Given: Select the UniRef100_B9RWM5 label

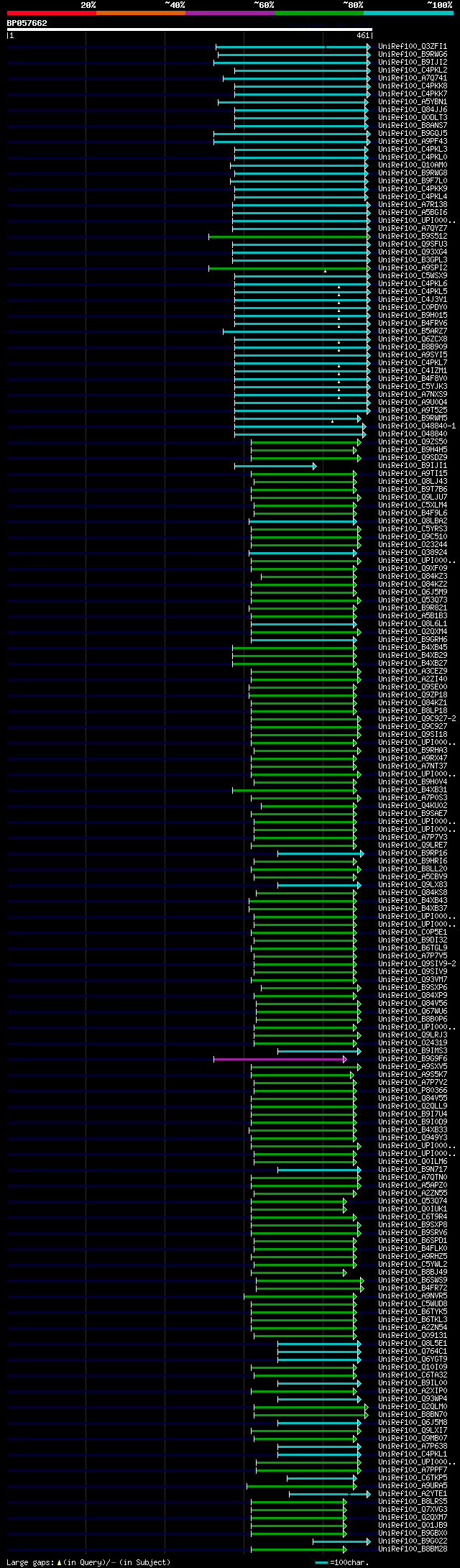Looking at the screenshot, I should (x=413, y=418).
